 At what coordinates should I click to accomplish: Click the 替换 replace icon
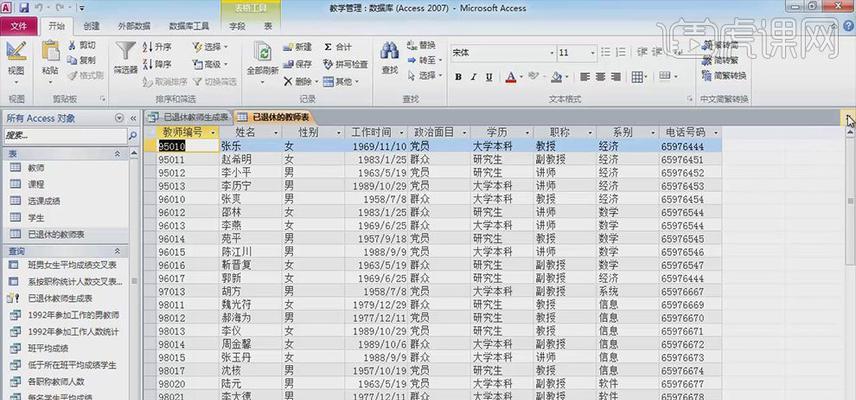(412, 45)
